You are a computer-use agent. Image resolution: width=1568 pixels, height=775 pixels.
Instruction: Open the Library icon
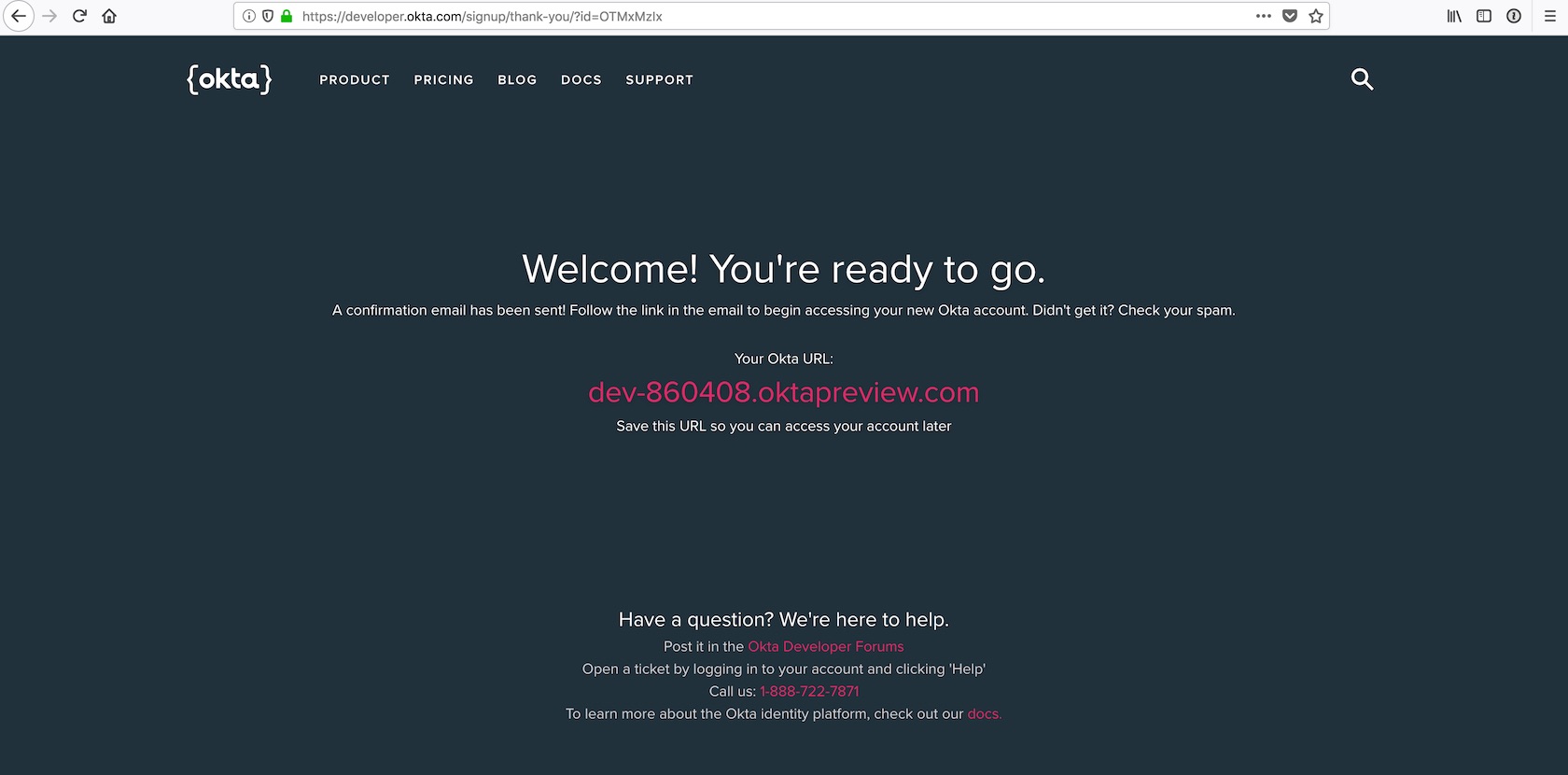[1454, 16]
